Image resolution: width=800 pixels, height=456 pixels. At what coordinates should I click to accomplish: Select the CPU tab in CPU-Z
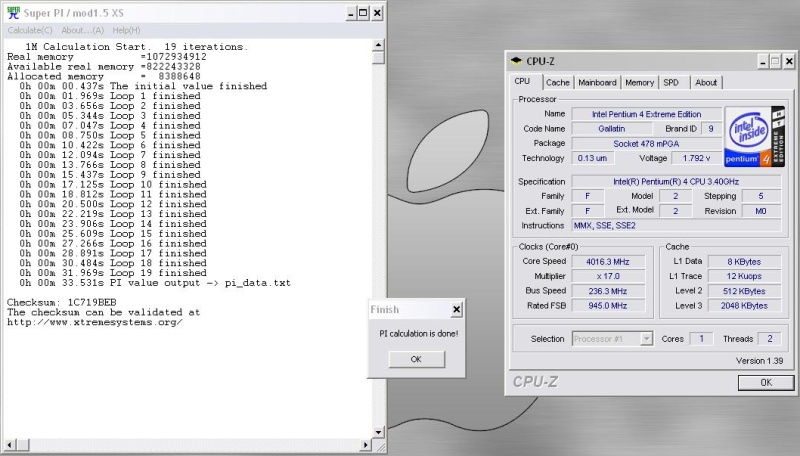[522, 82]
